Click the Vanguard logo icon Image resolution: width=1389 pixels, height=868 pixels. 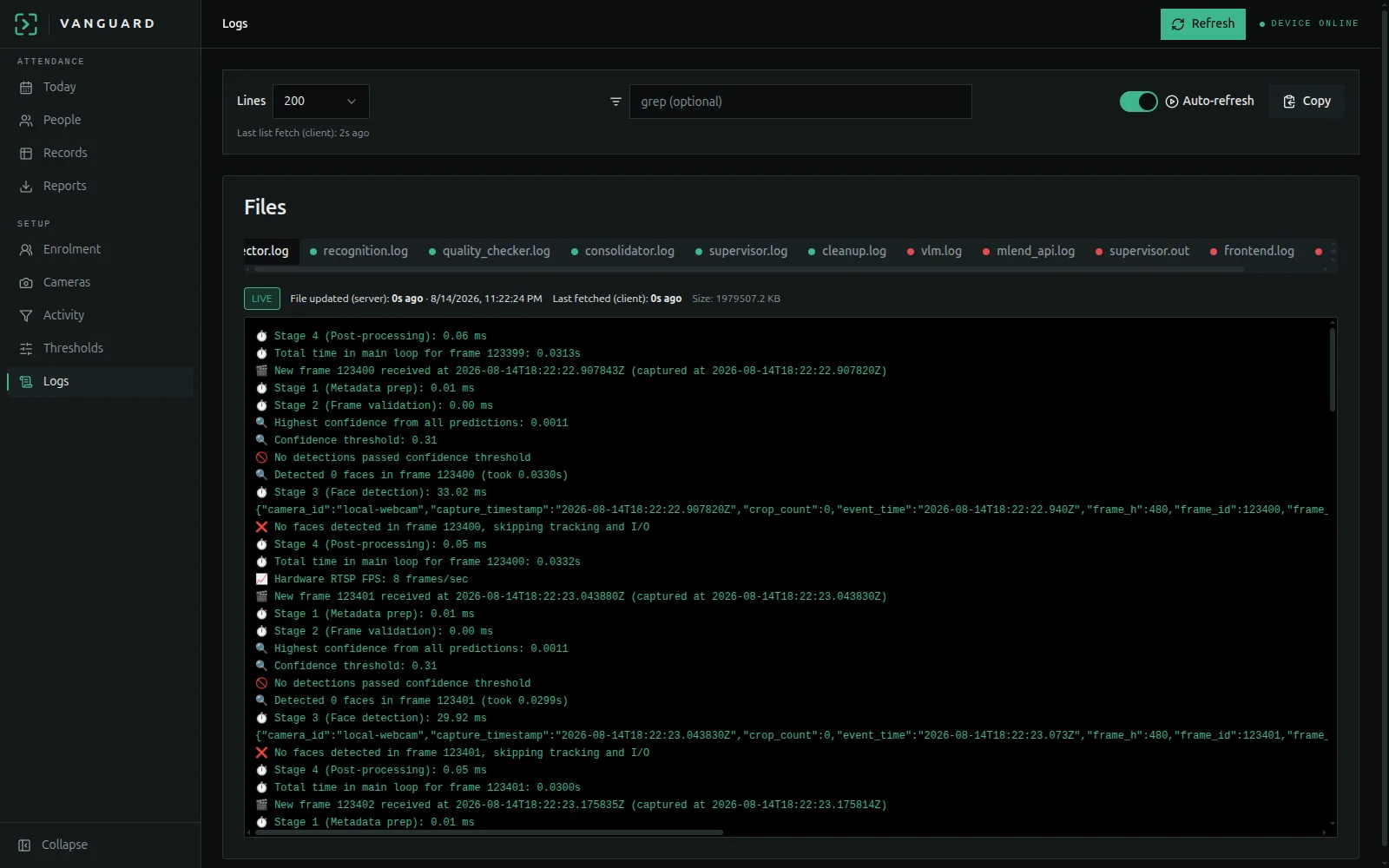click(x=26, y=23)
